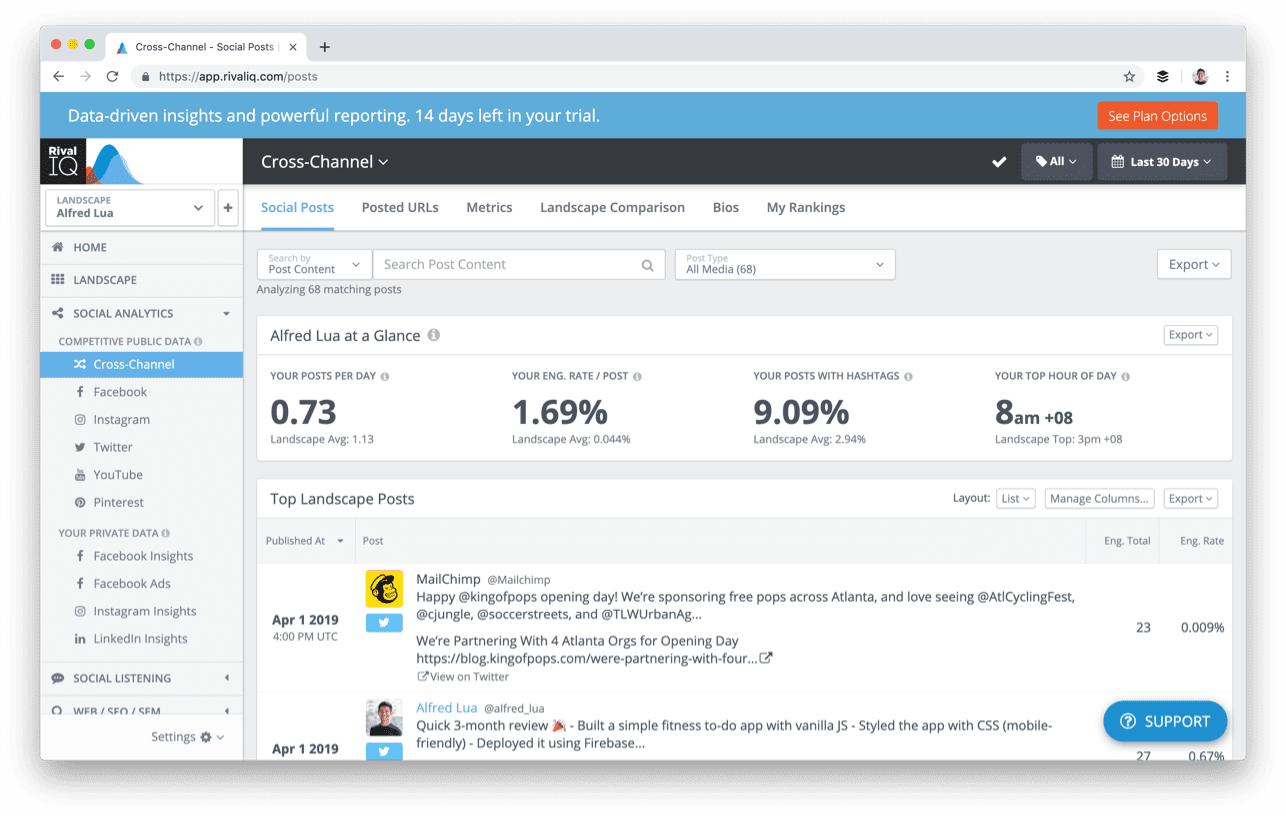This screenshot has height=816, width=1286.
Task: Switch to the Metrics tab
Action: pyautogui.click(x=489, y=208)
